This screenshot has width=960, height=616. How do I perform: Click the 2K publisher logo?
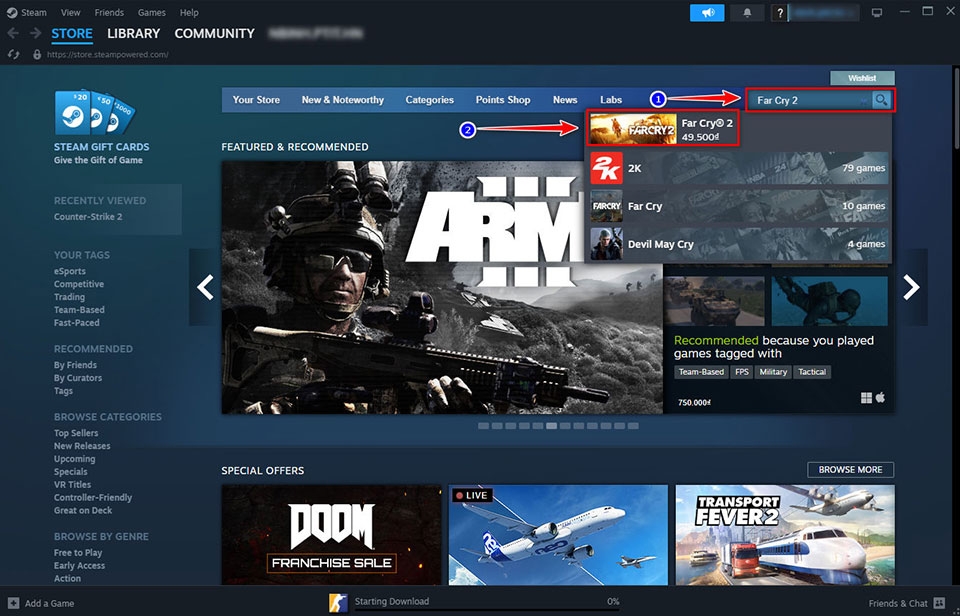(606, 168)
